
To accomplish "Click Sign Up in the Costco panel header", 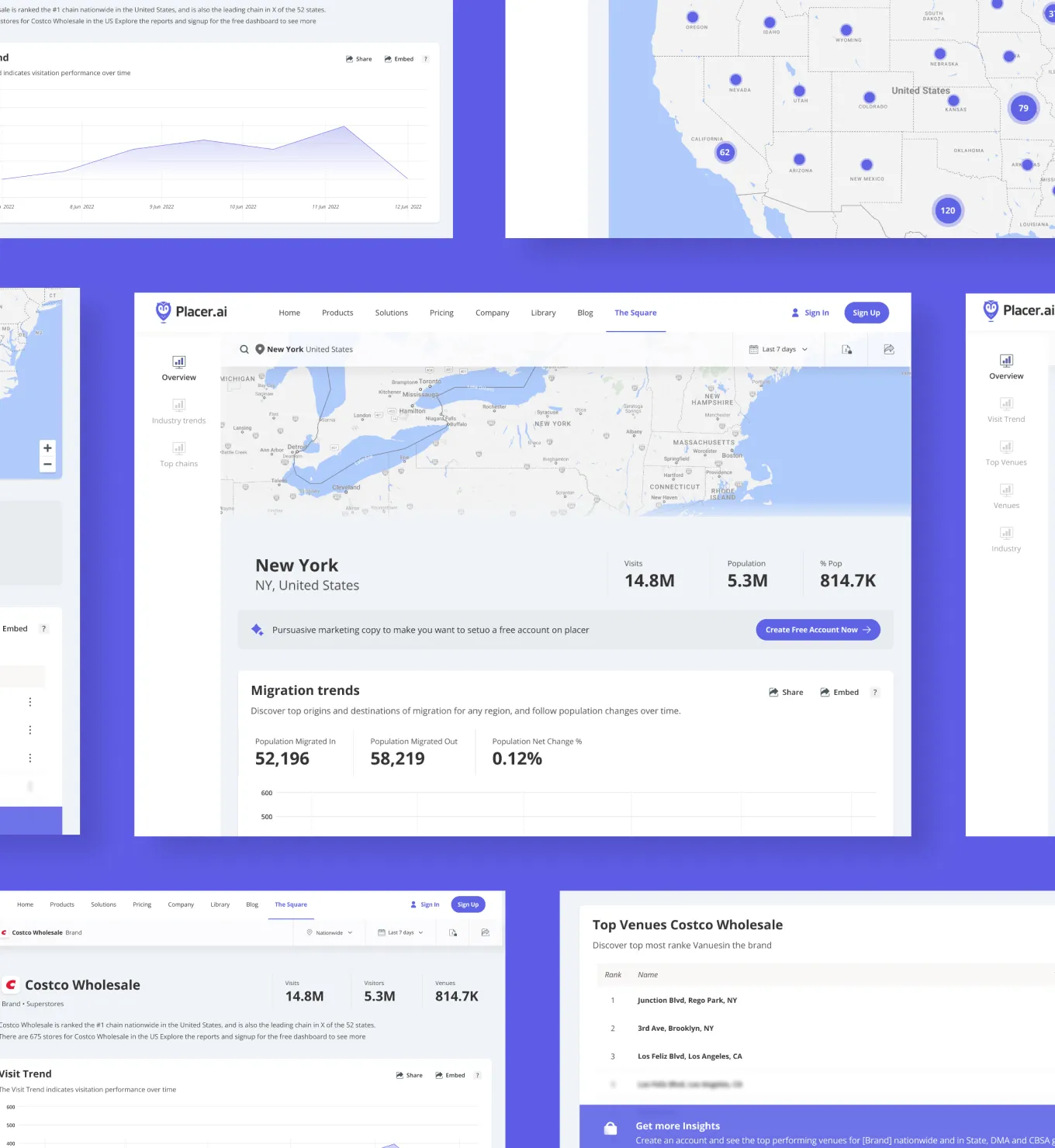I will pos(468,904).
